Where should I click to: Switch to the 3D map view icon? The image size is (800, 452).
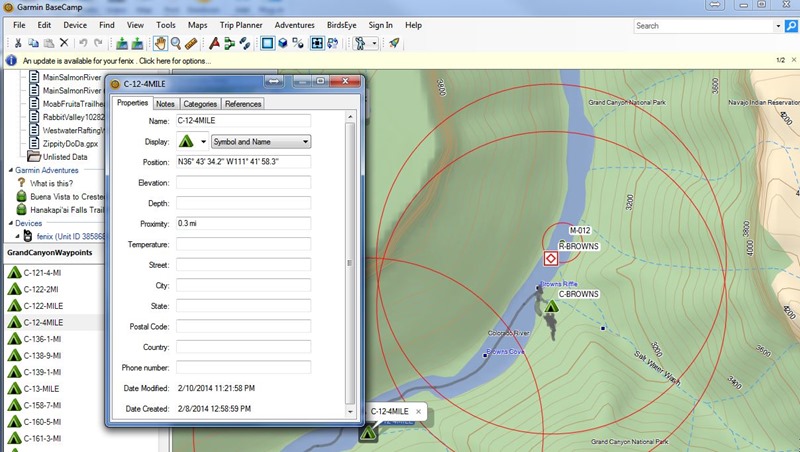283,43
